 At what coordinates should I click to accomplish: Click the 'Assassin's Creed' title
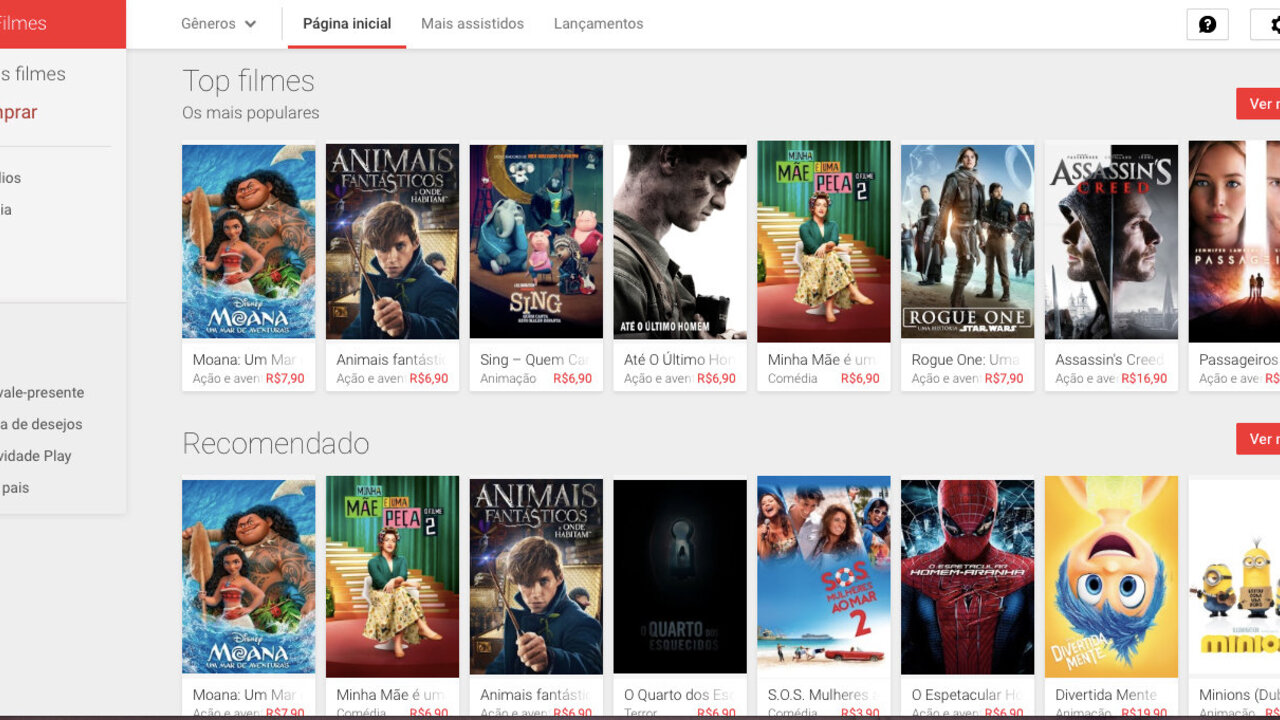point(1110,359)
